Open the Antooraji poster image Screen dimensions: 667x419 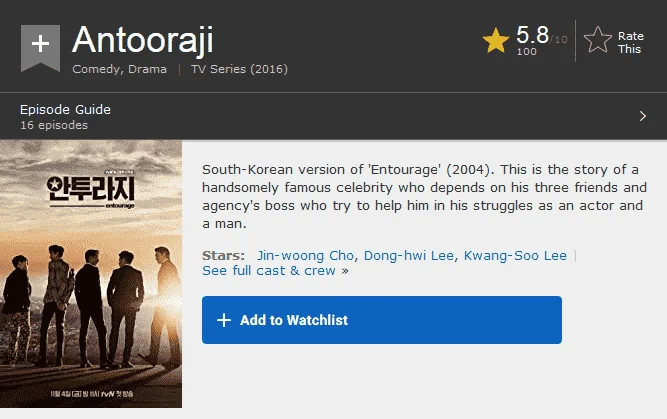[x=91, y=274]
